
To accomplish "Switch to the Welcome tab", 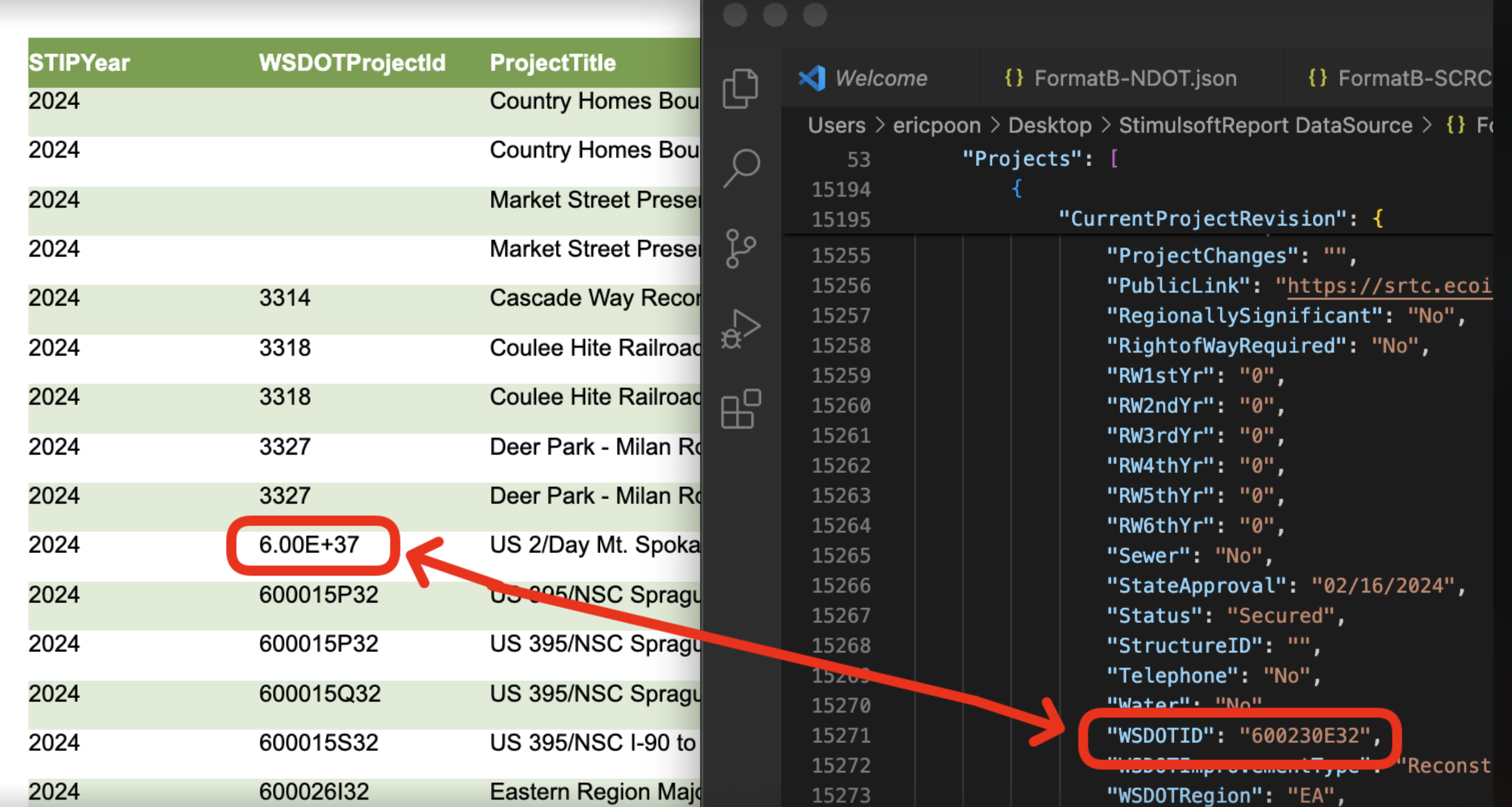I will click(880, 78).
